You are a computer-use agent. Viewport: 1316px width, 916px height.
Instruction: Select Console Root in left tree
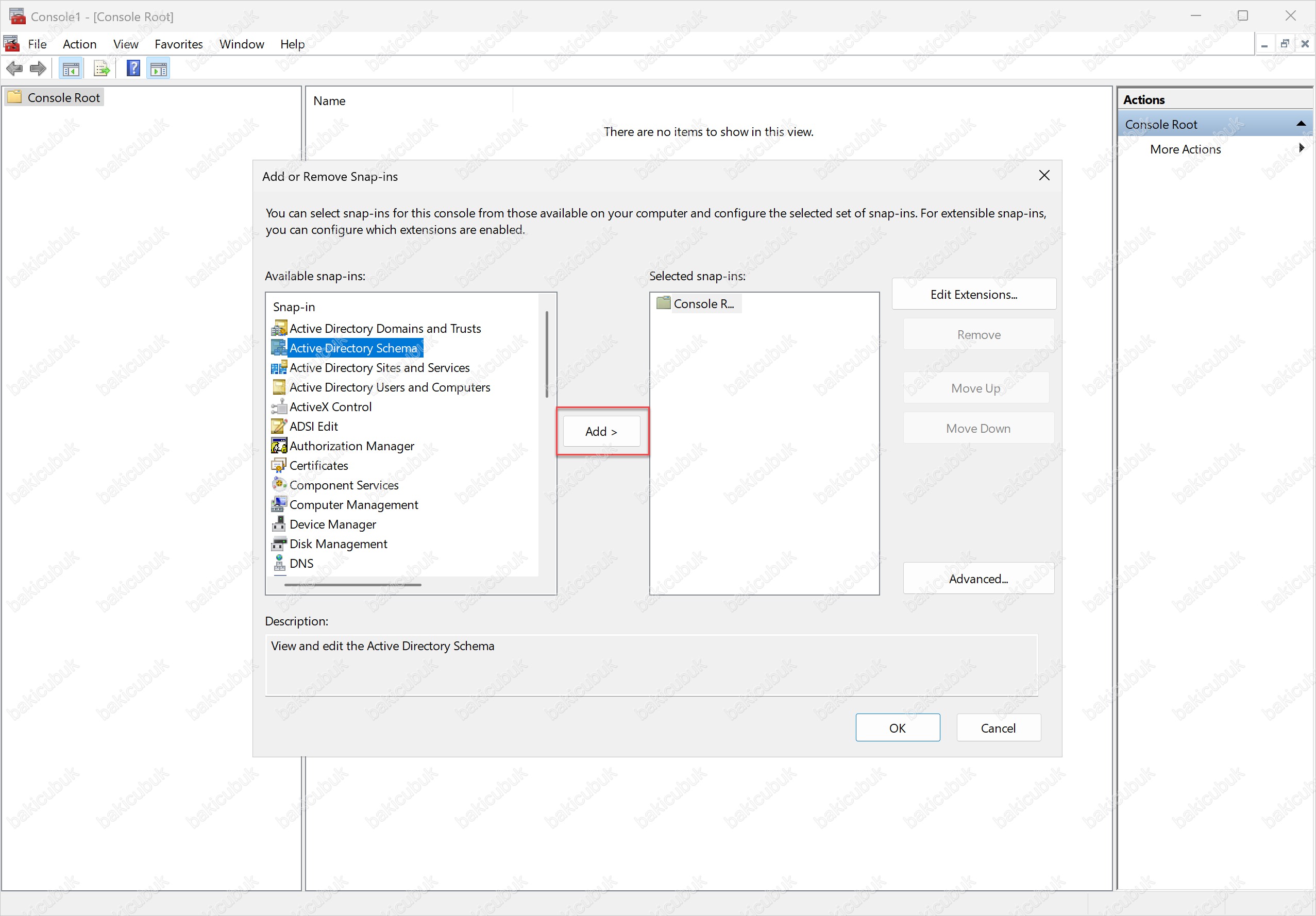63,97
